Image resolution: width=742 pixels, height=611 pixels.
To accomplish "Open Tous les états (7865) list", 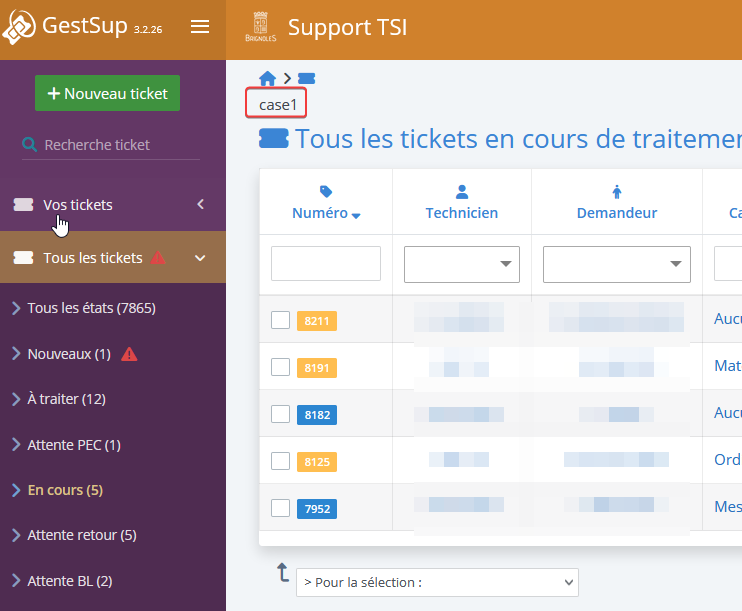I will tap(91, 308).
